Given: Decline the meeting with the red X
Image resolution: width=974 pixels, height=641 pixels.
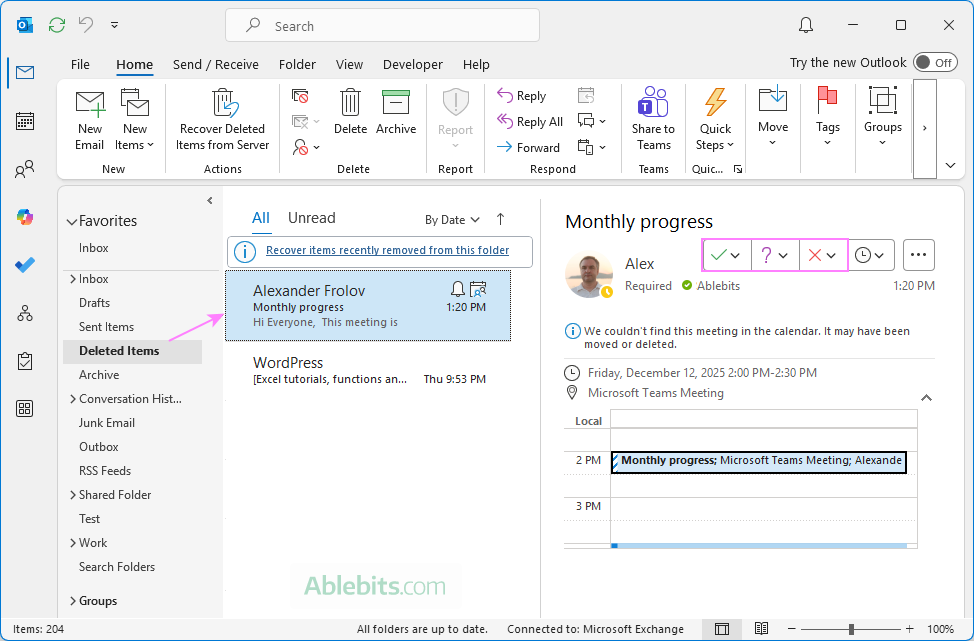Looking at the screenshot, I should point(815,255).
